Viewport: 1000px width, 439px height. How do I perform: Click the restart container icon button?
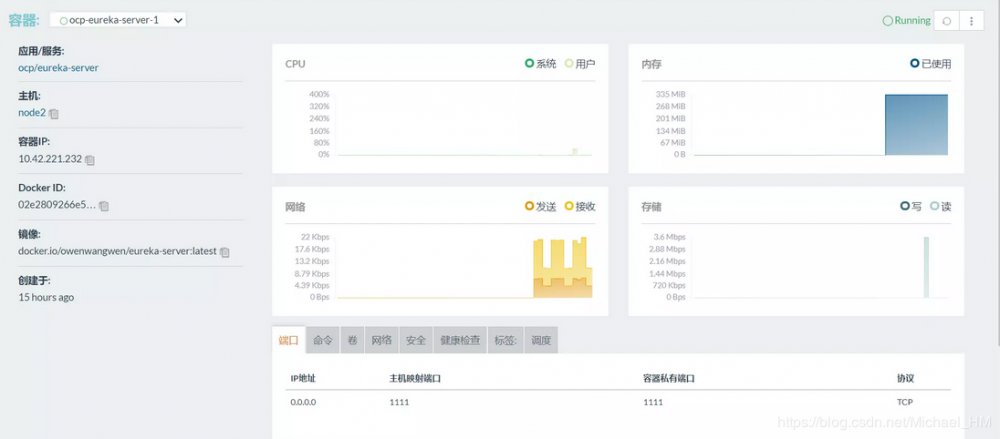pyautogui.click(x=946, y=20)
